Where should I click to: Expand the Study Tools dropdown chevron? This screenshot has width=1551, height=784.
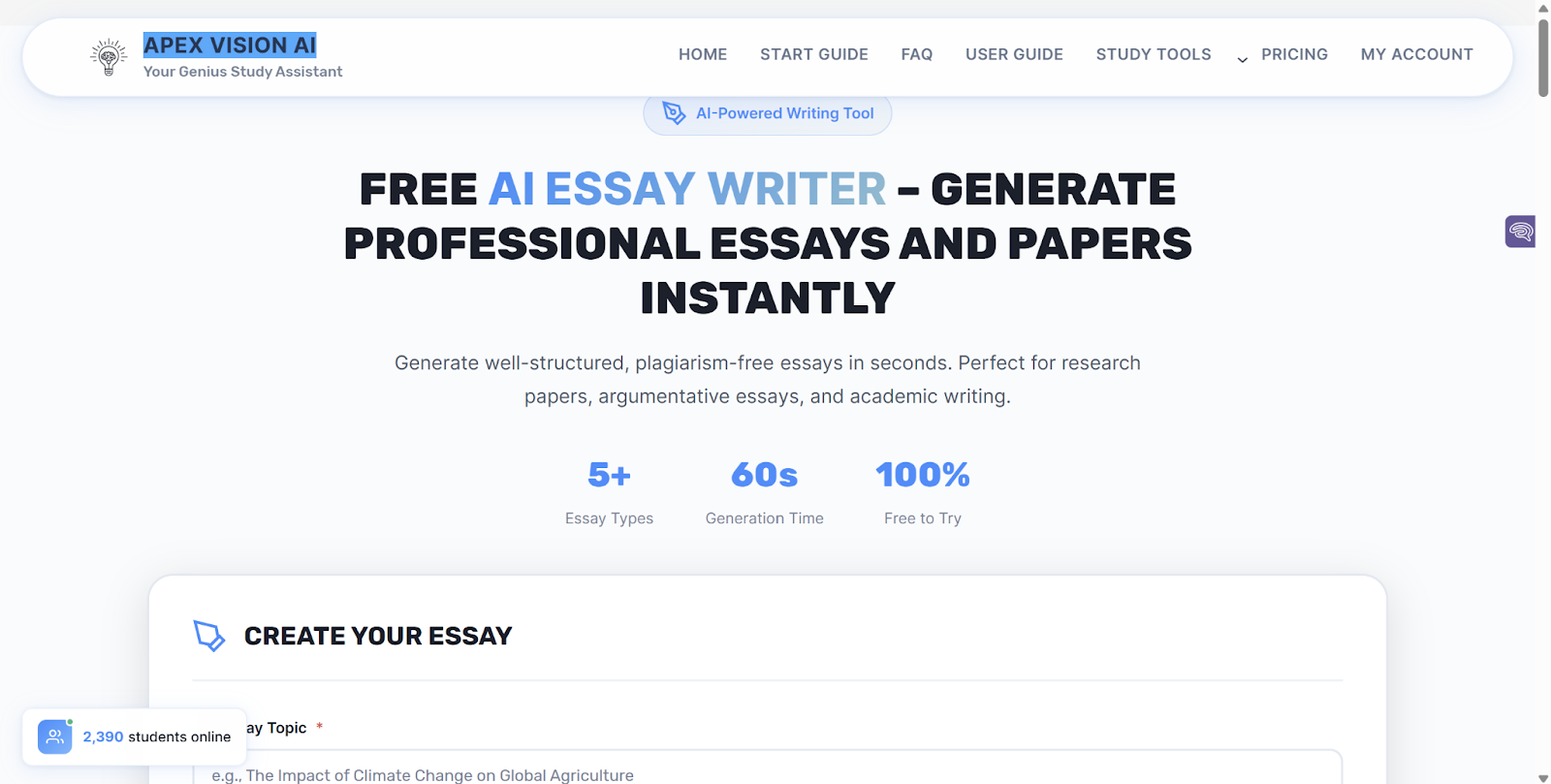pyautogui.click(x=1242, y=59)
